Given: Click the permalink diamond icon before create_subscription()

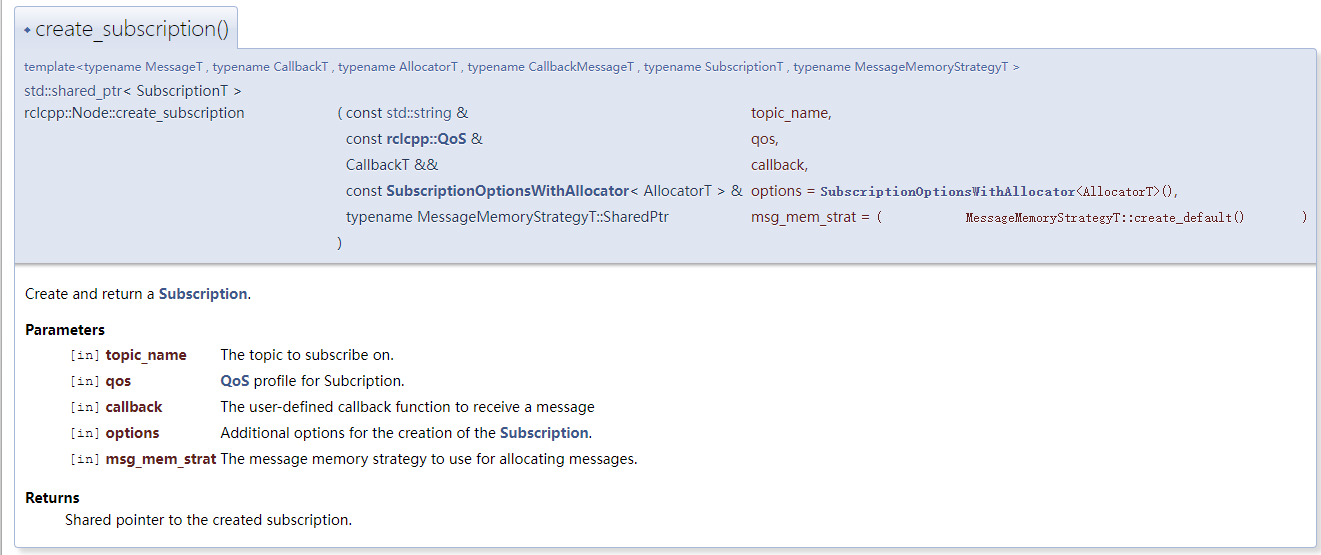Looking at the screenshot, I should click(28, 30).
